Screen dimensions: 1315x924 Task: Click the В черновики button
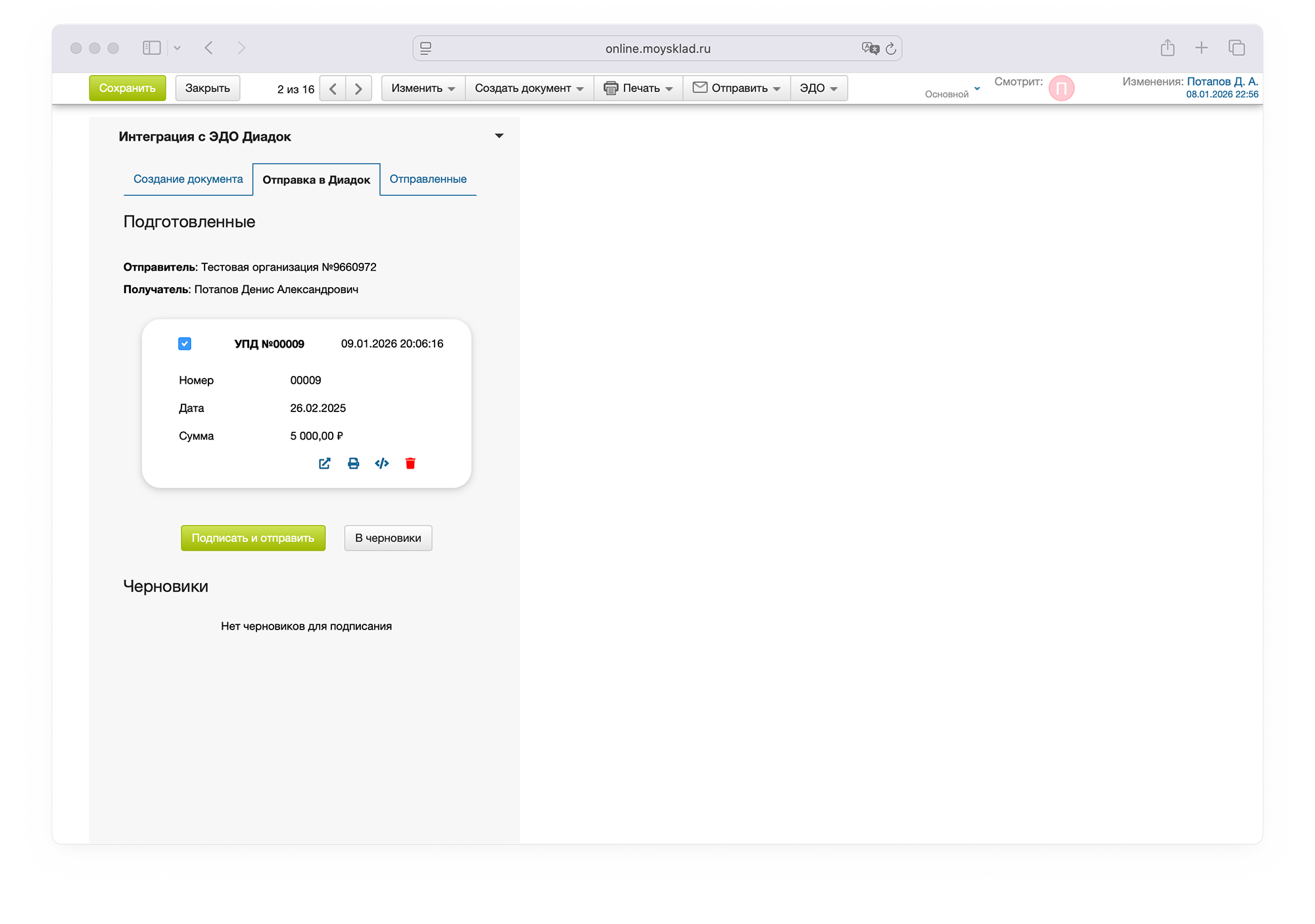click(x=388, y=538)
